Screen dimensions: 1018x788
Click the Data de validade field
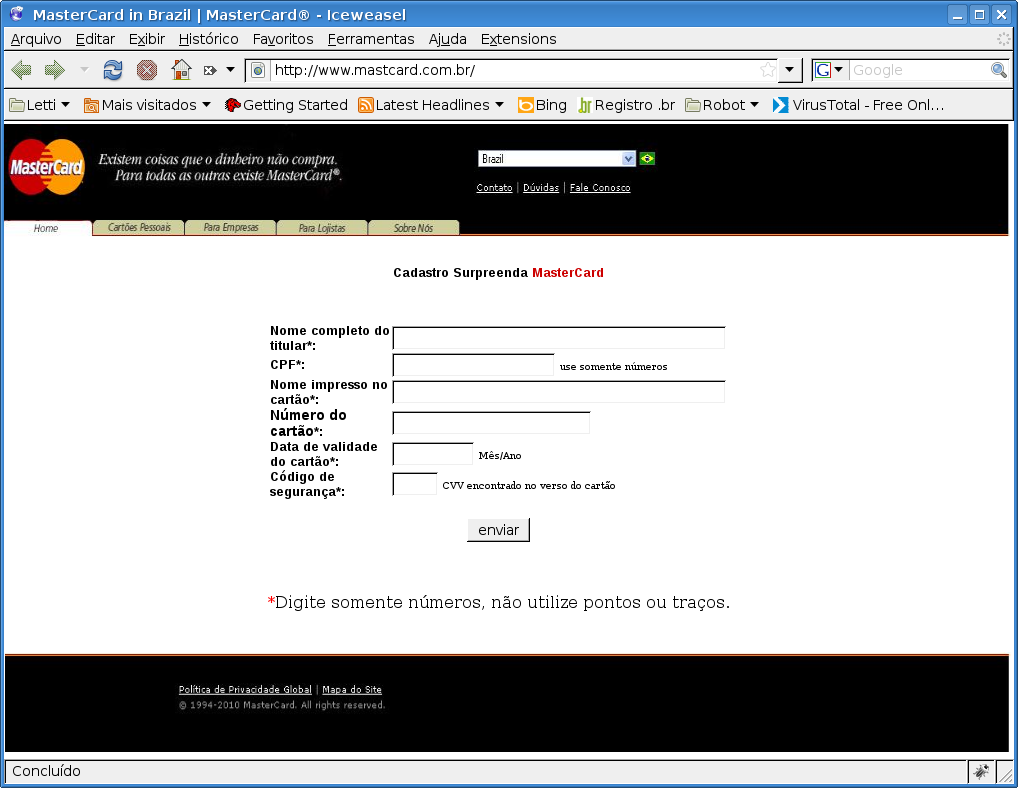(x=433, y=454)
